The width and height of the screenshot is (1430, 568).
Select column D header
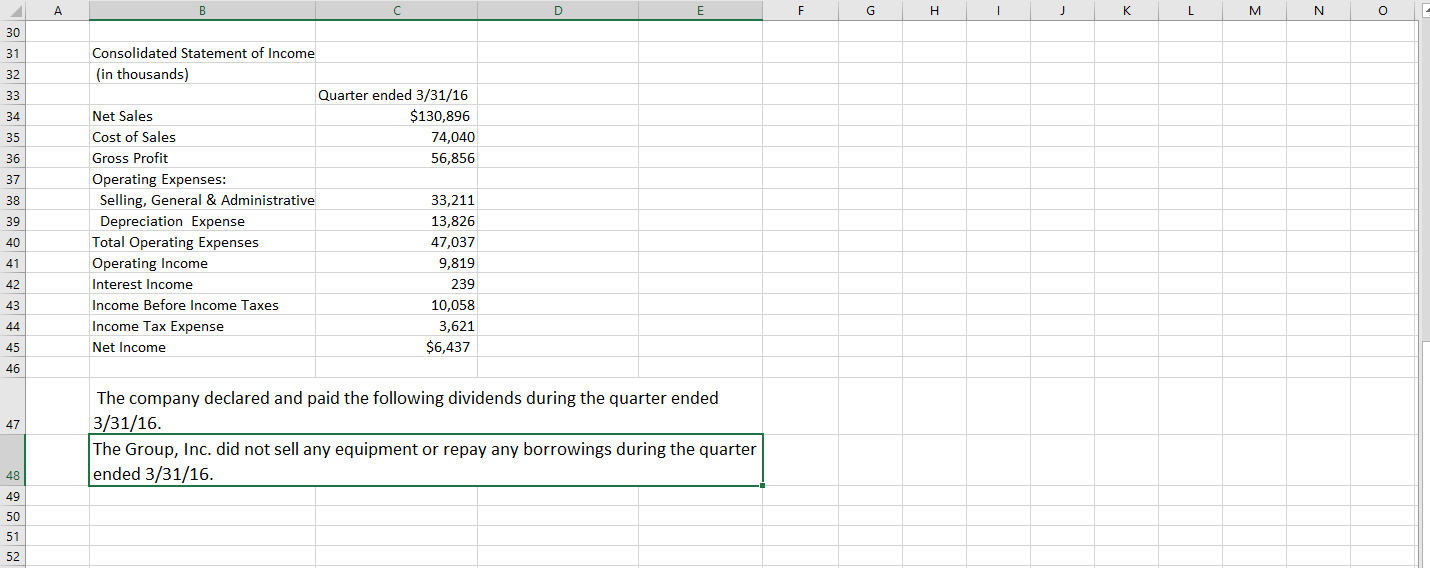point(558,10)
